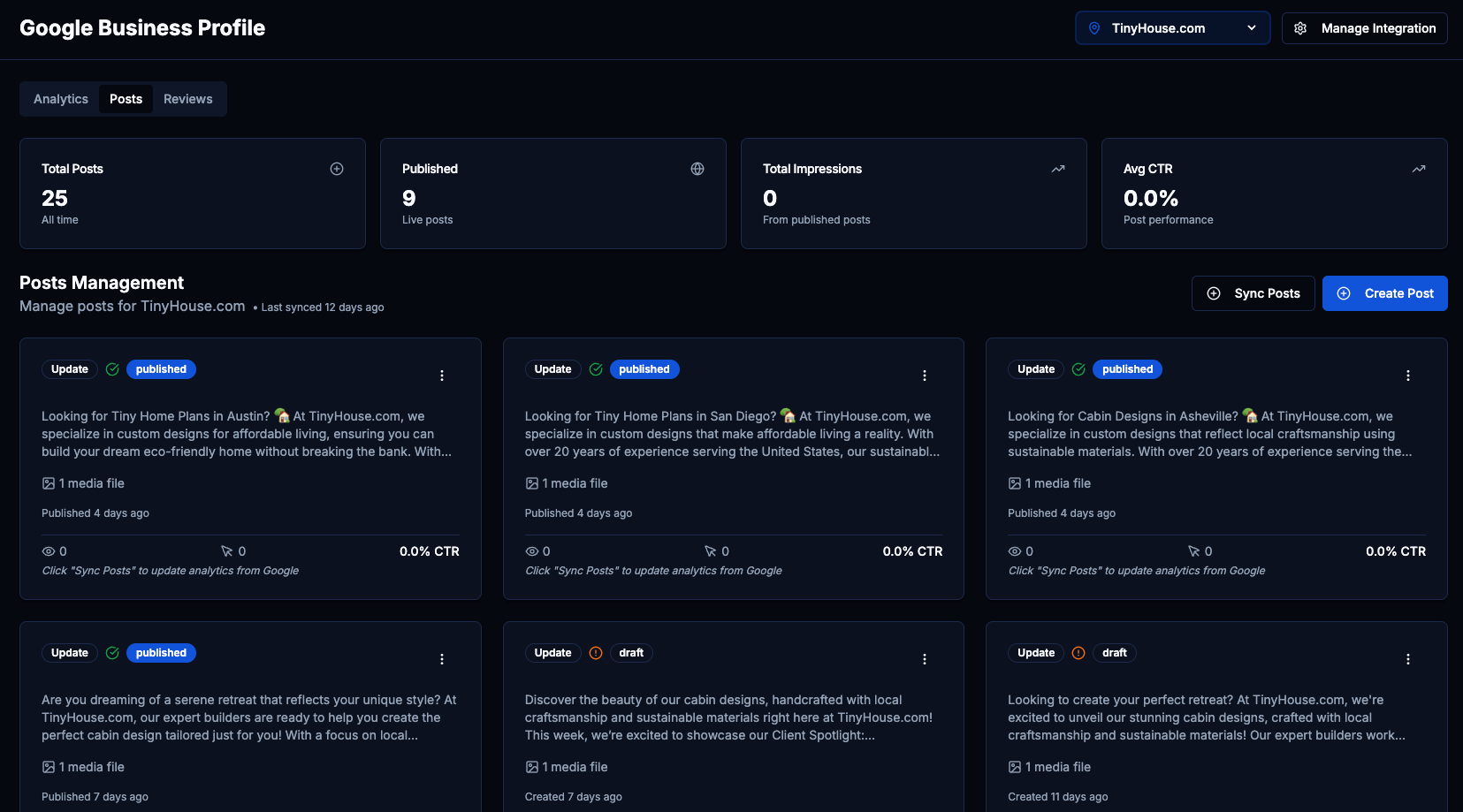Click the cursor clicks icon on San Diego post
Viewport: 1463px width, 812px height.
(711, 551)
